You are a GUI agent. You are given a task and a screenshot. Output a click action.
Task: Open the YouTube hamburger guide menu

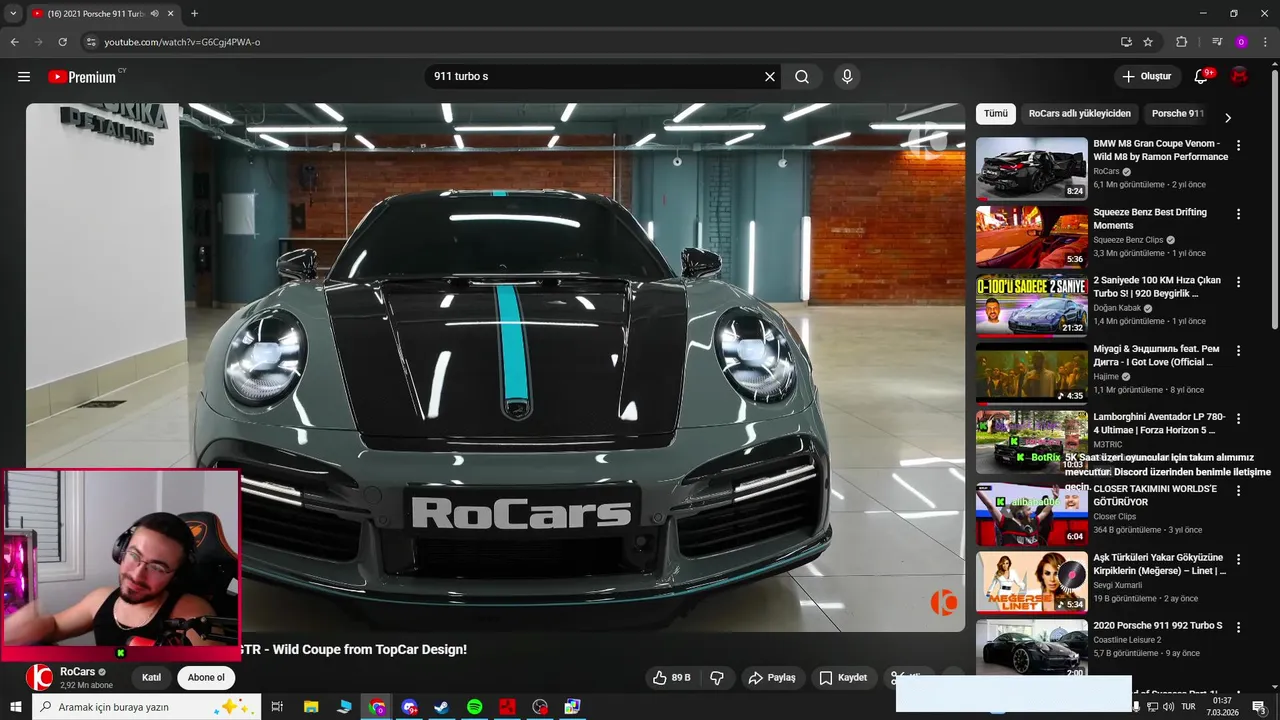click(x=24, y=77)
